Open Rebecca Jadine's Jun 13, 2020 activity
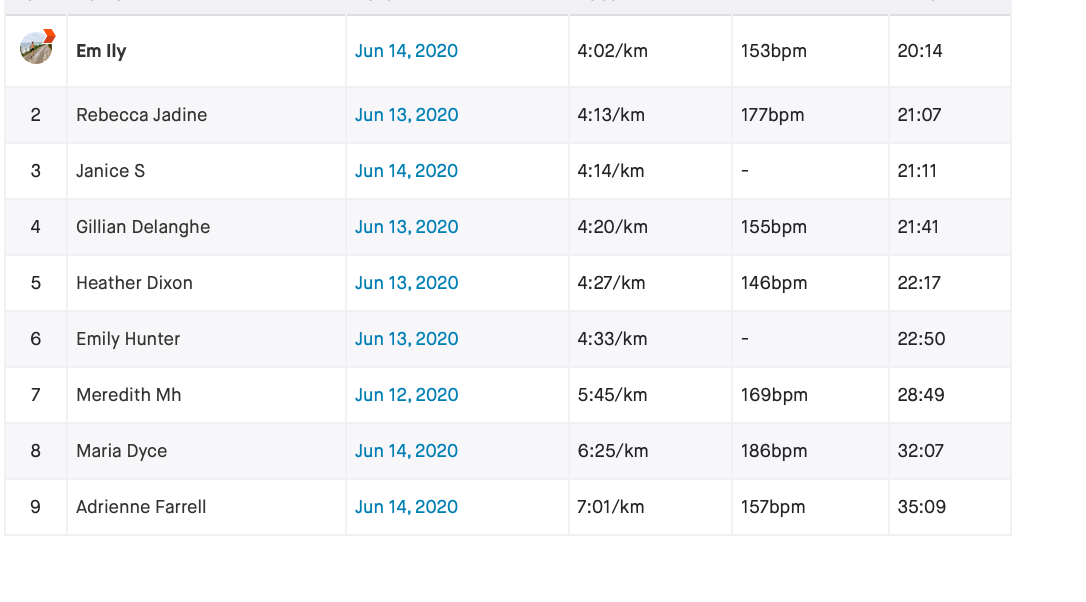 click(406, 115)
